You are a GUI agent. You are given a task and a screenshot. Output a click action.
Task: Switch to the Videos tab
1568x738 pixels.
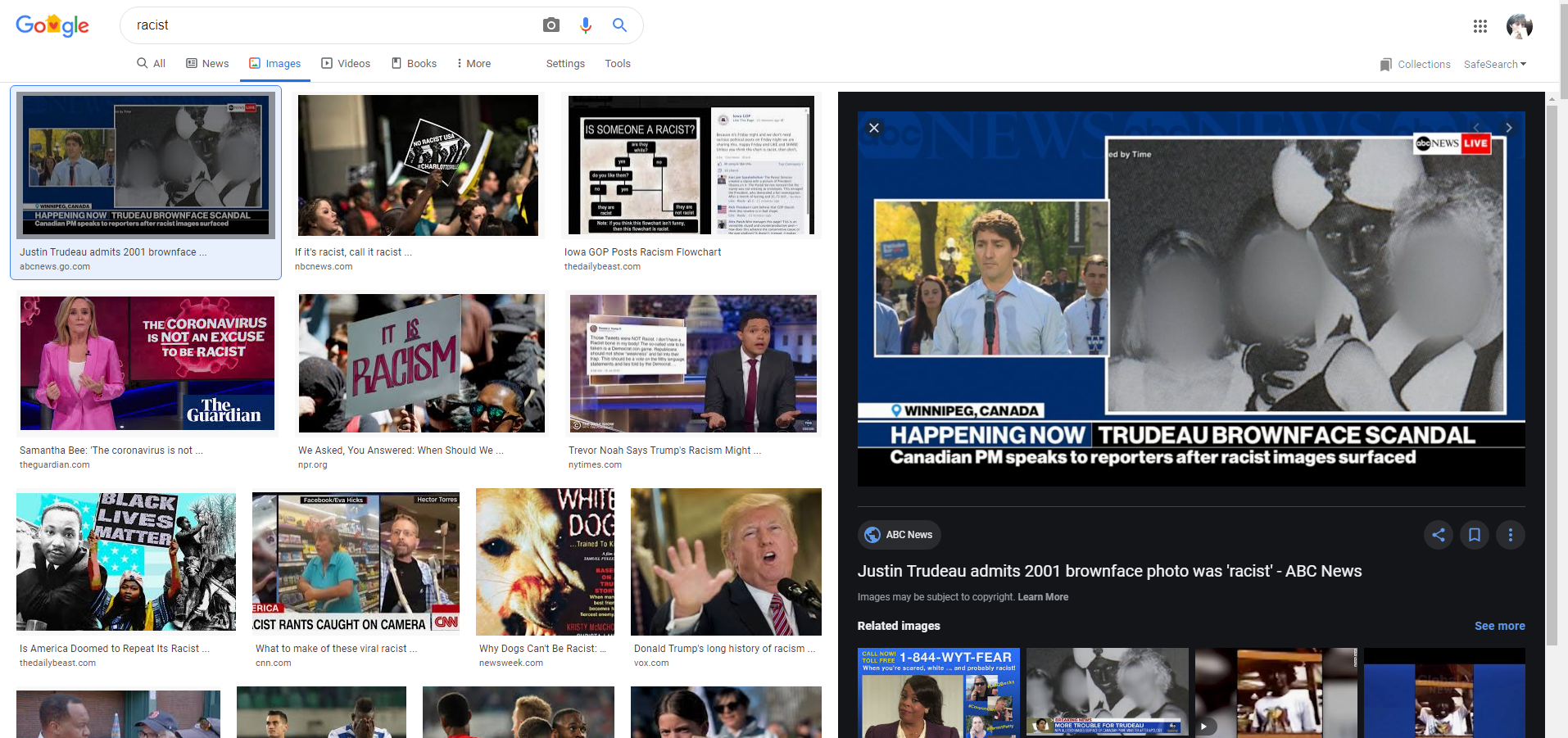tap(346, 63)
